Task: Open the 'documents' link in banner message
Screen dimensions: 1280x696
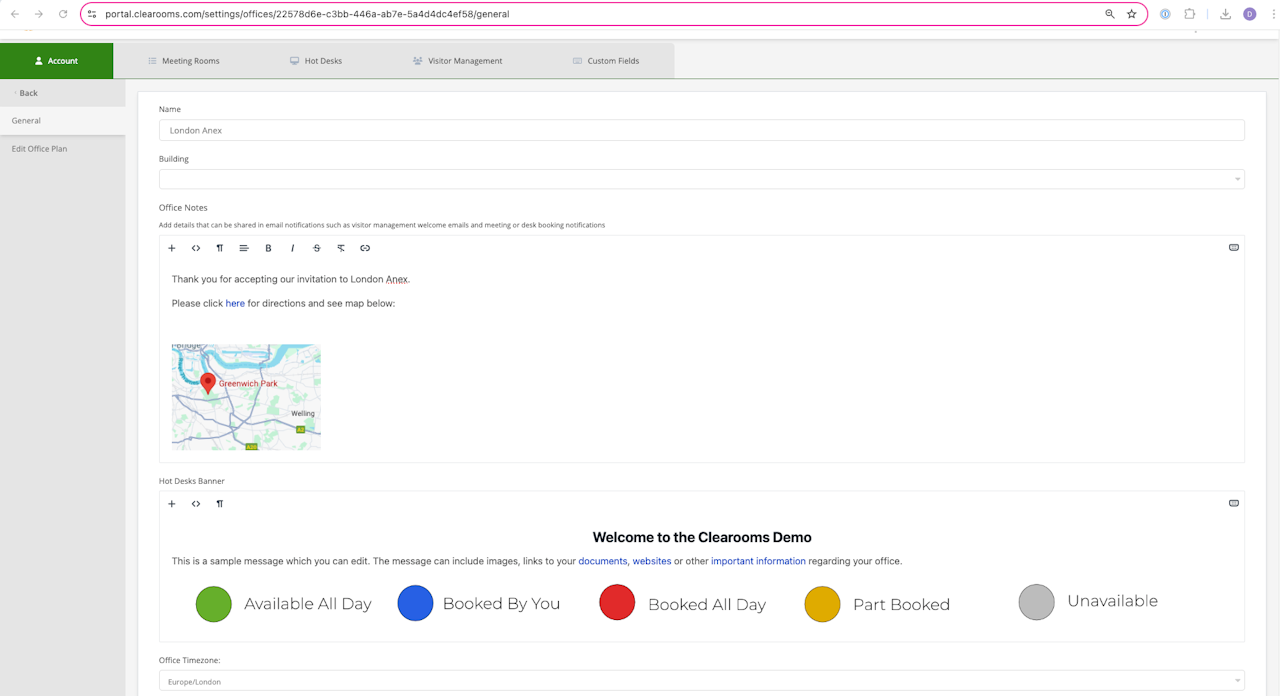Action: click(x=603, y=561)
